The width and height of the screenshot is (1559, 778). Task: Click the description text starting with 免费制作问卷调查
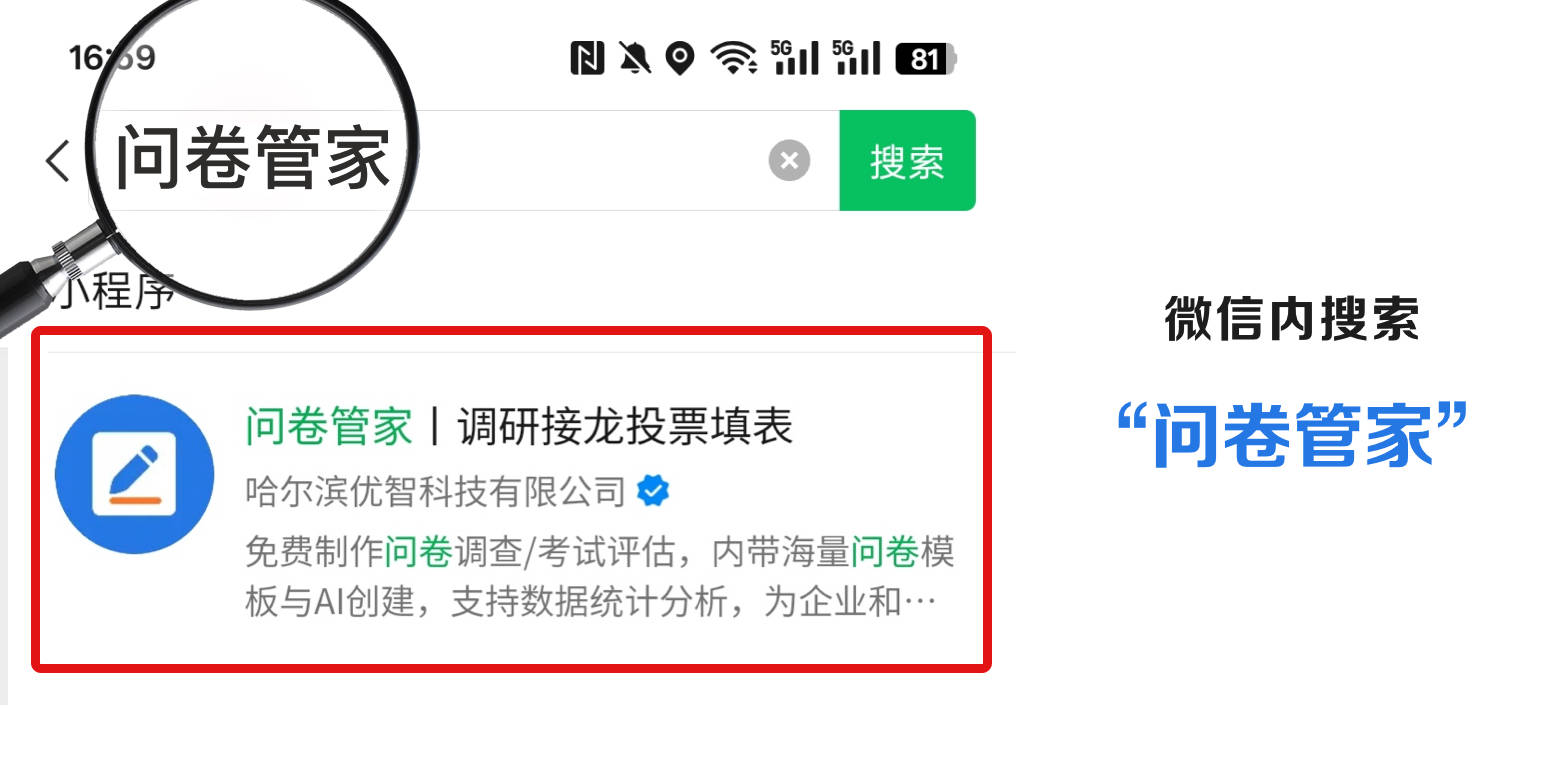[x=599, y=578]
